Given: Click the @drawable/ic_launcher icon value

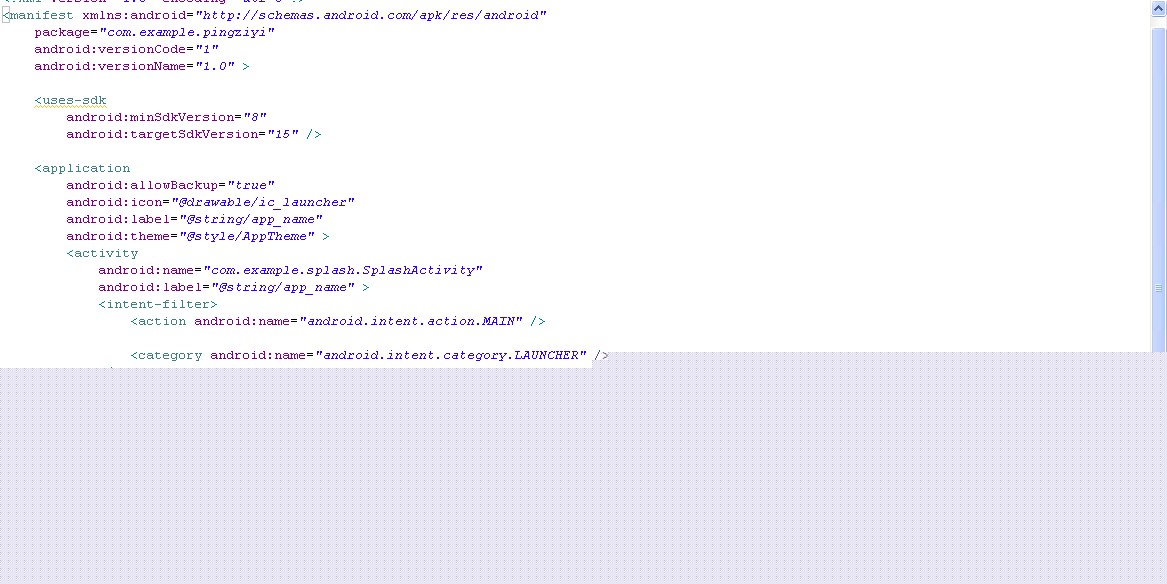Looking at the screenshot, I should tap(263, 202).
